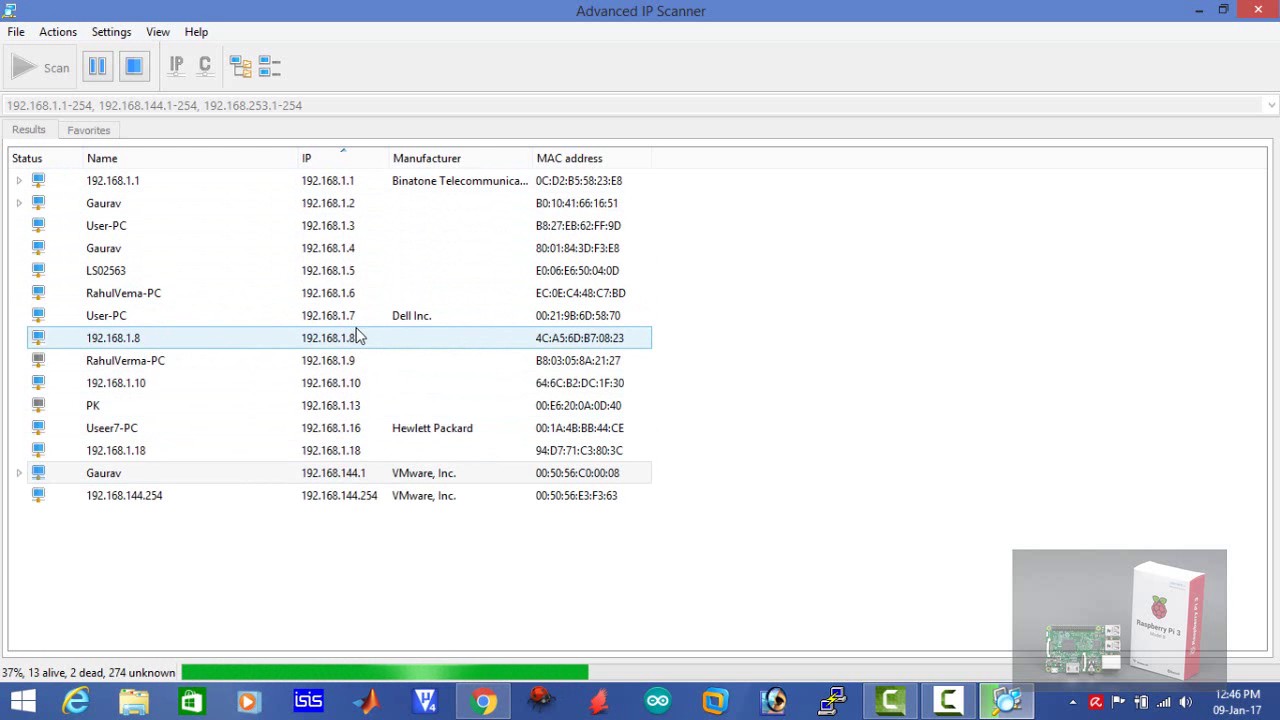
Task: Open the Actions menu
Action: point(58,32)
